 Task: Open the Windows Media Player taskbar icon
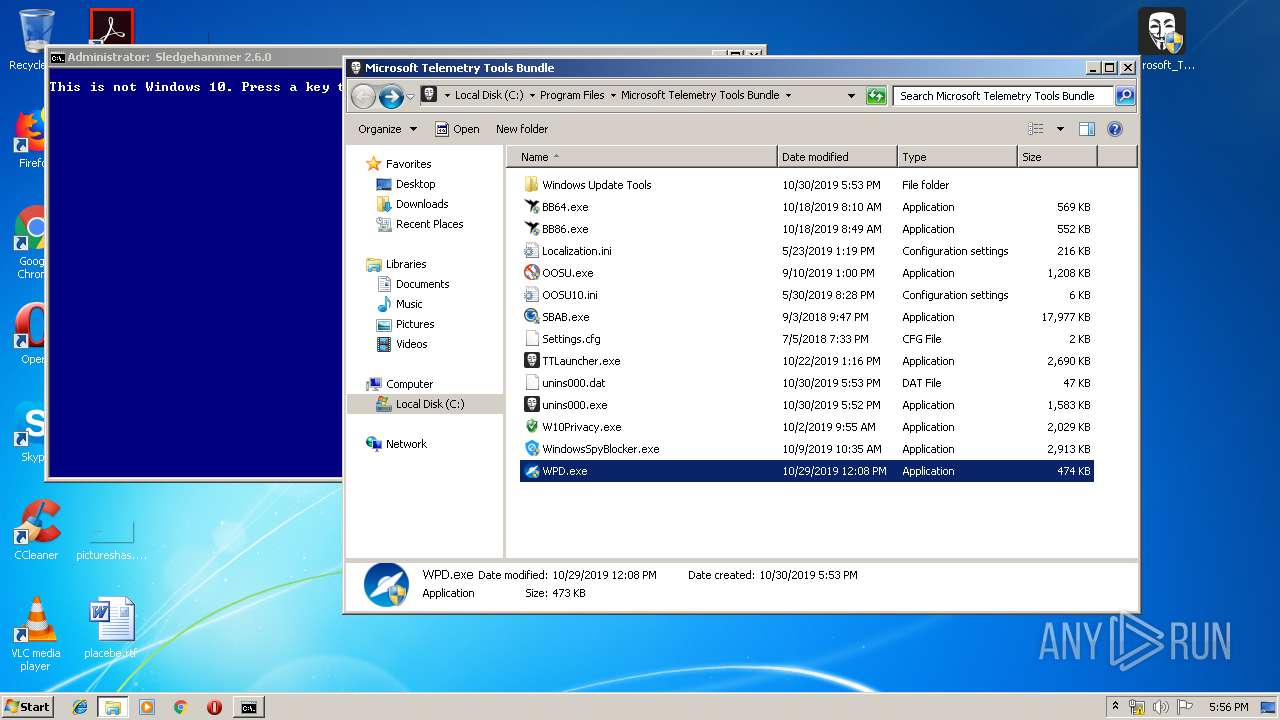(147, 707)
